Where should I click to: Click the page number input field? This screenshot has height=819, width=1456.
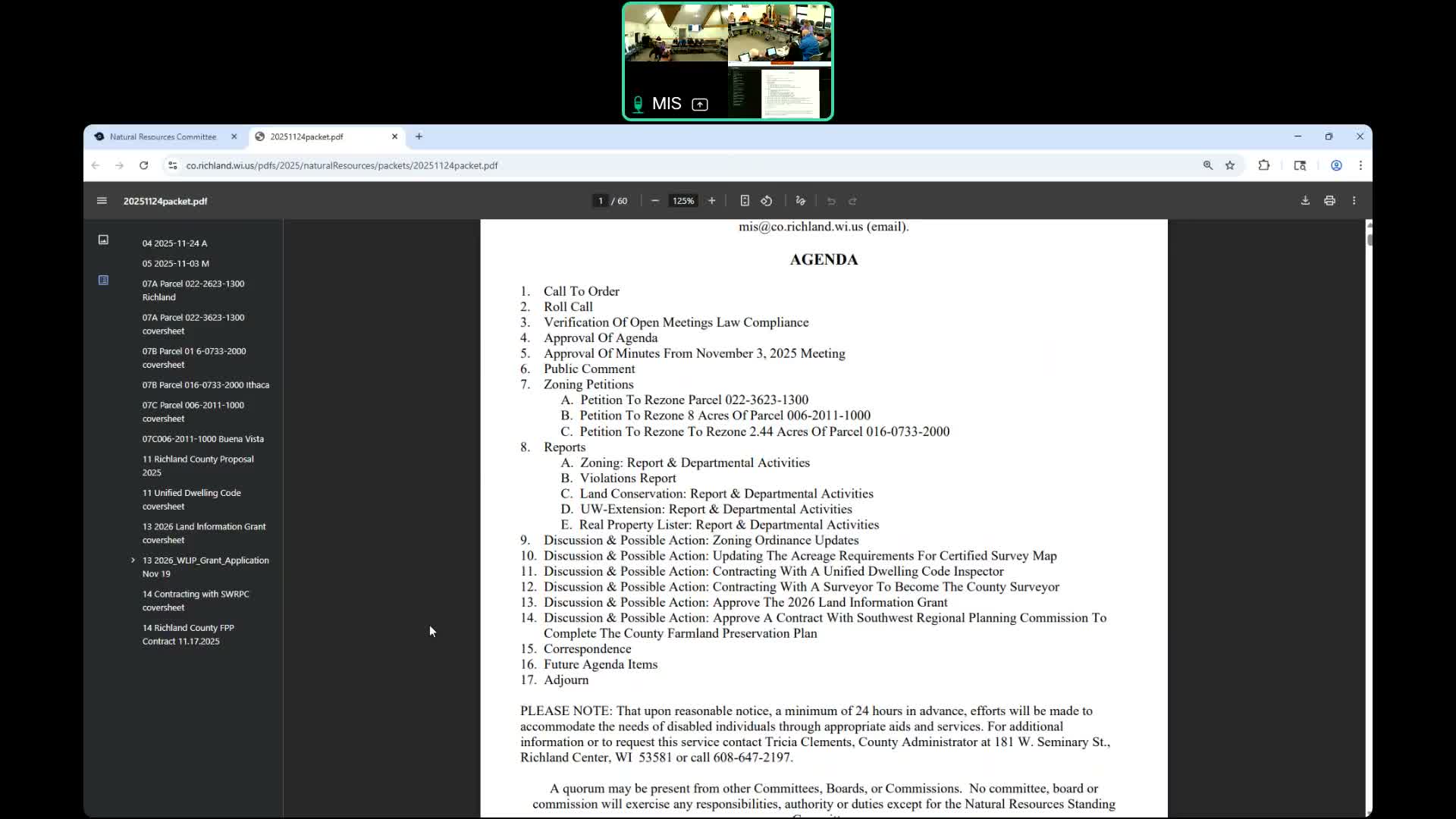tap(601, 201)
